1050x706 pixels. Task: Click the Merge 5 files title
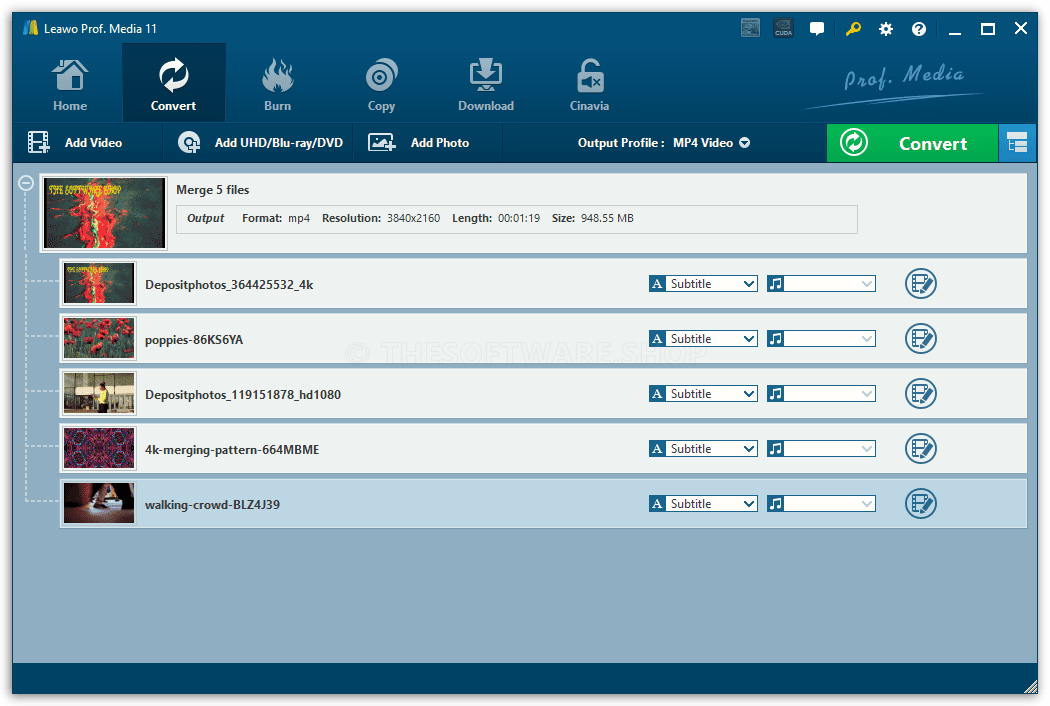212,190
